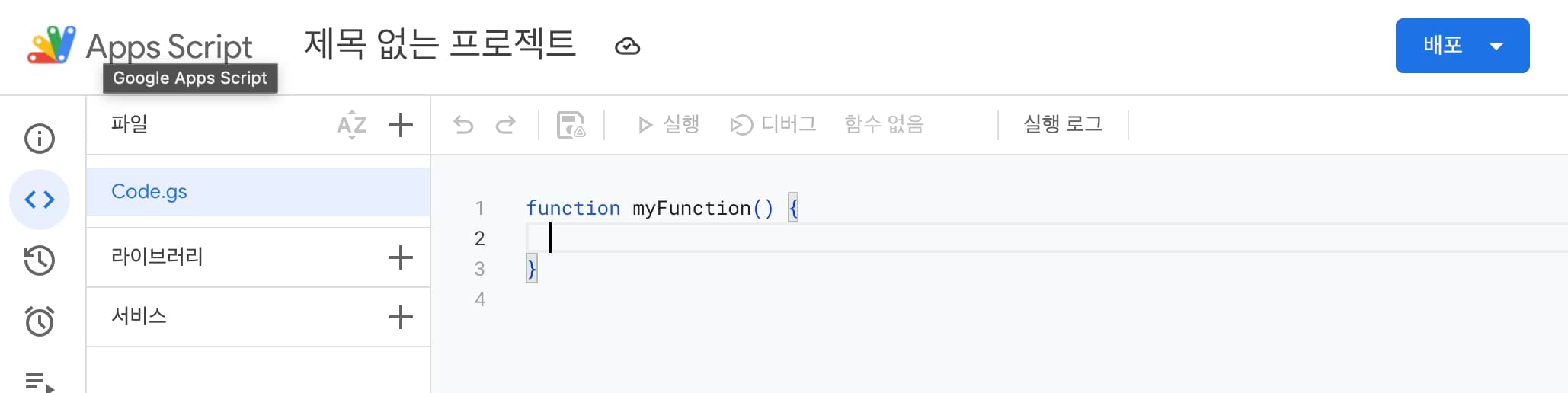This screenshot has height=393, width=1568.
Task: Open project history clock icon
Action: point(40,260)
